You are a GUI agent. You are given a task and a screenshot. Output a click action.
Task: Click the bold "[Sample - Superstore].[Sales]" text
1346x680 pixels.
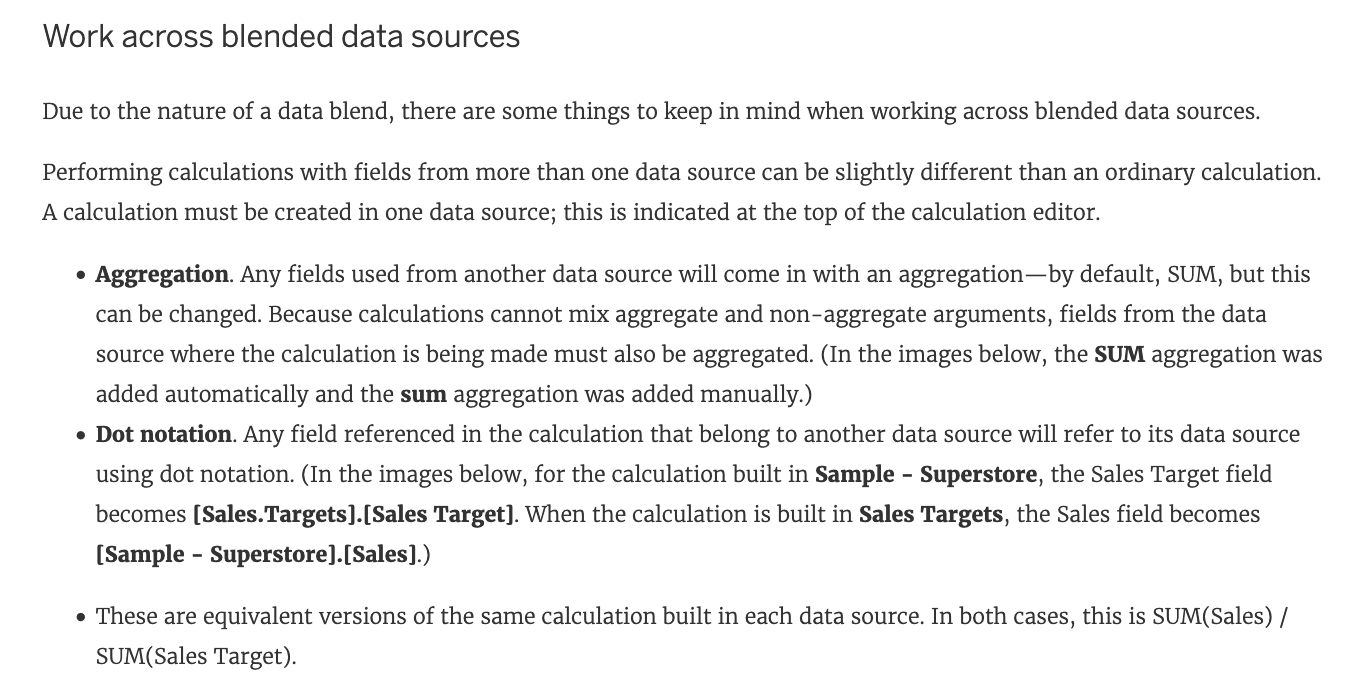tap(257, 554)
